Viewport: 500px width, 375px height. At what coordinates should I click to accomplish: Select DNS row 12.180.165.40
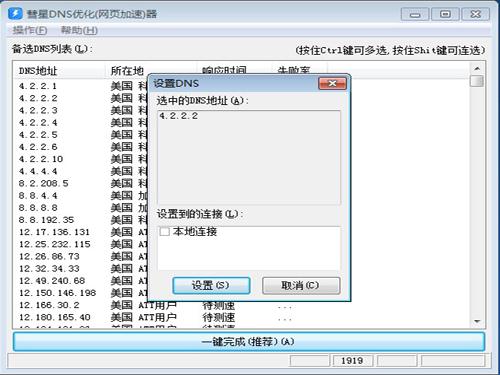coord(55,317)
